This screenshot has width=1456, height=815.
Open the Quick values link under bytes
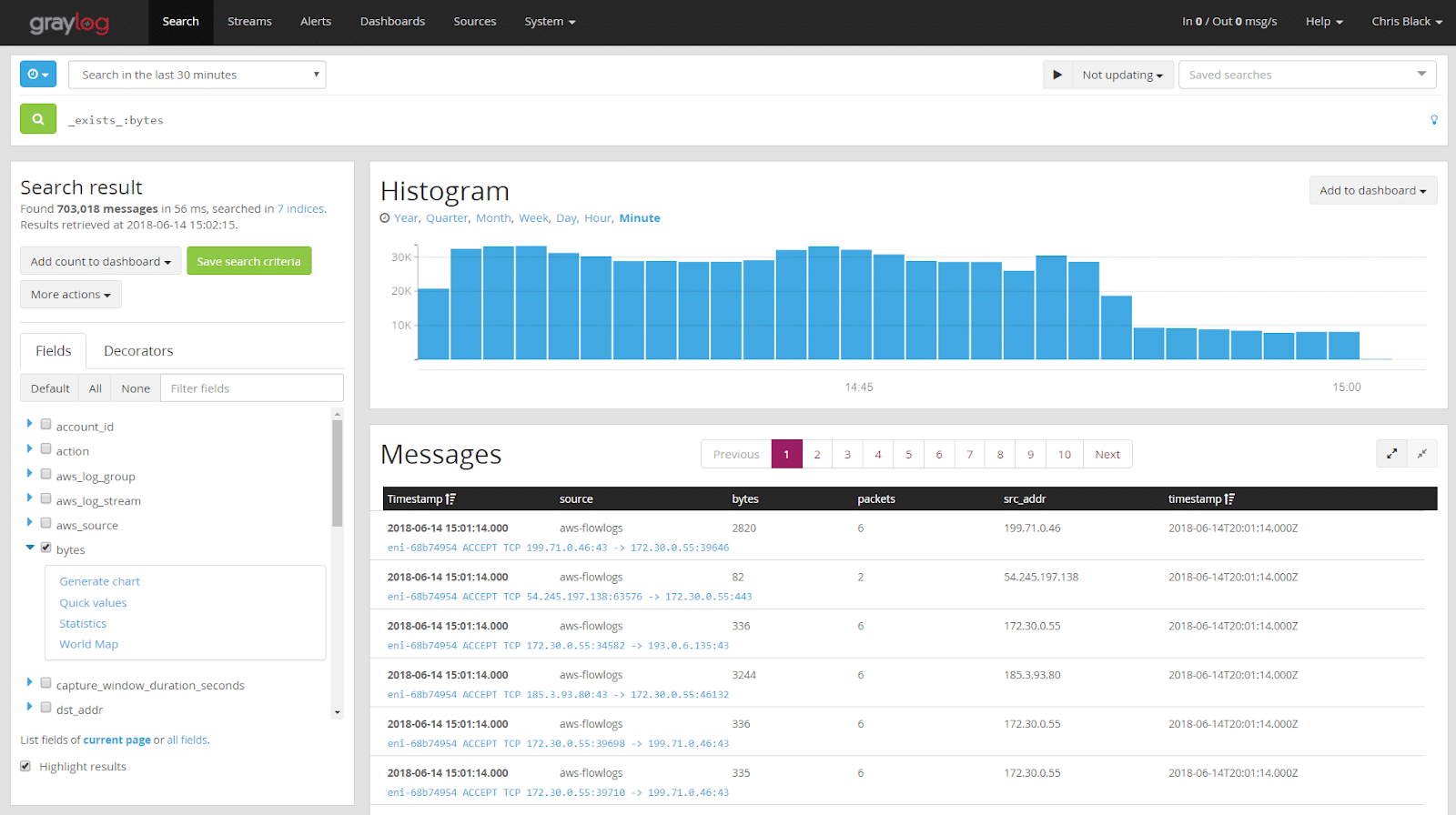coord(93,603)
